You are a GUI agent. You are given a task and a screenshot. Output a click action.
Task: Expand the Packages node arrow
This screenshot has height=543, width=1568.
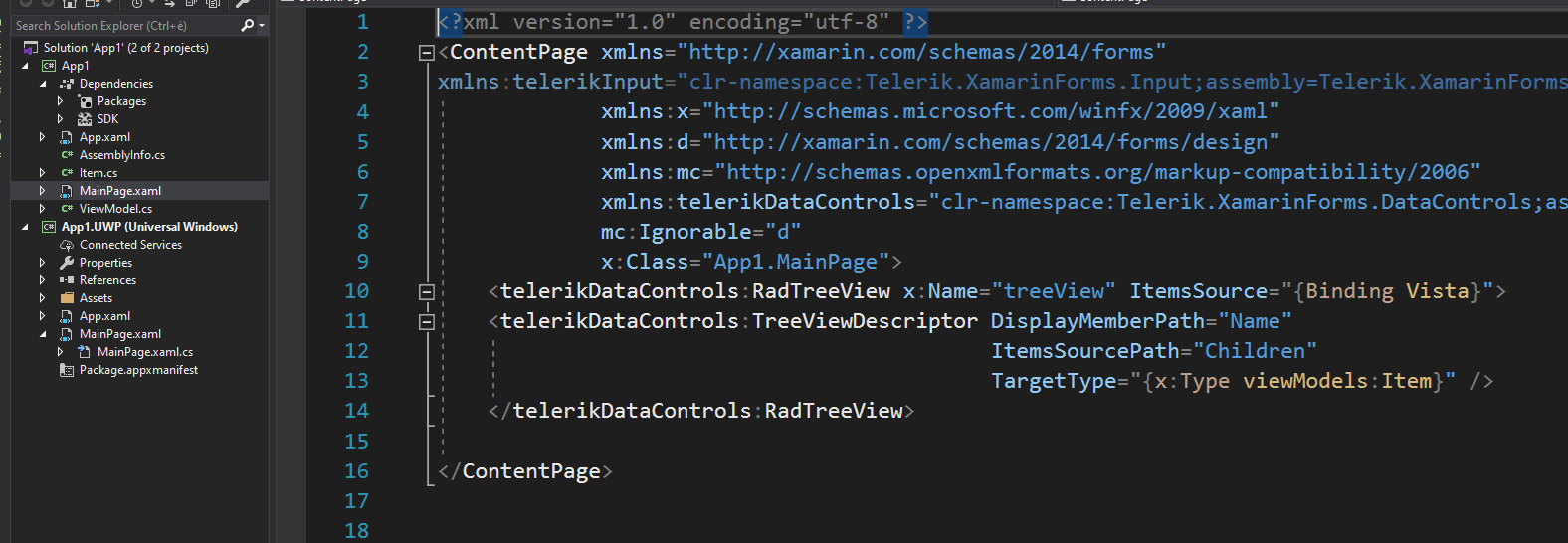(60, 101)
